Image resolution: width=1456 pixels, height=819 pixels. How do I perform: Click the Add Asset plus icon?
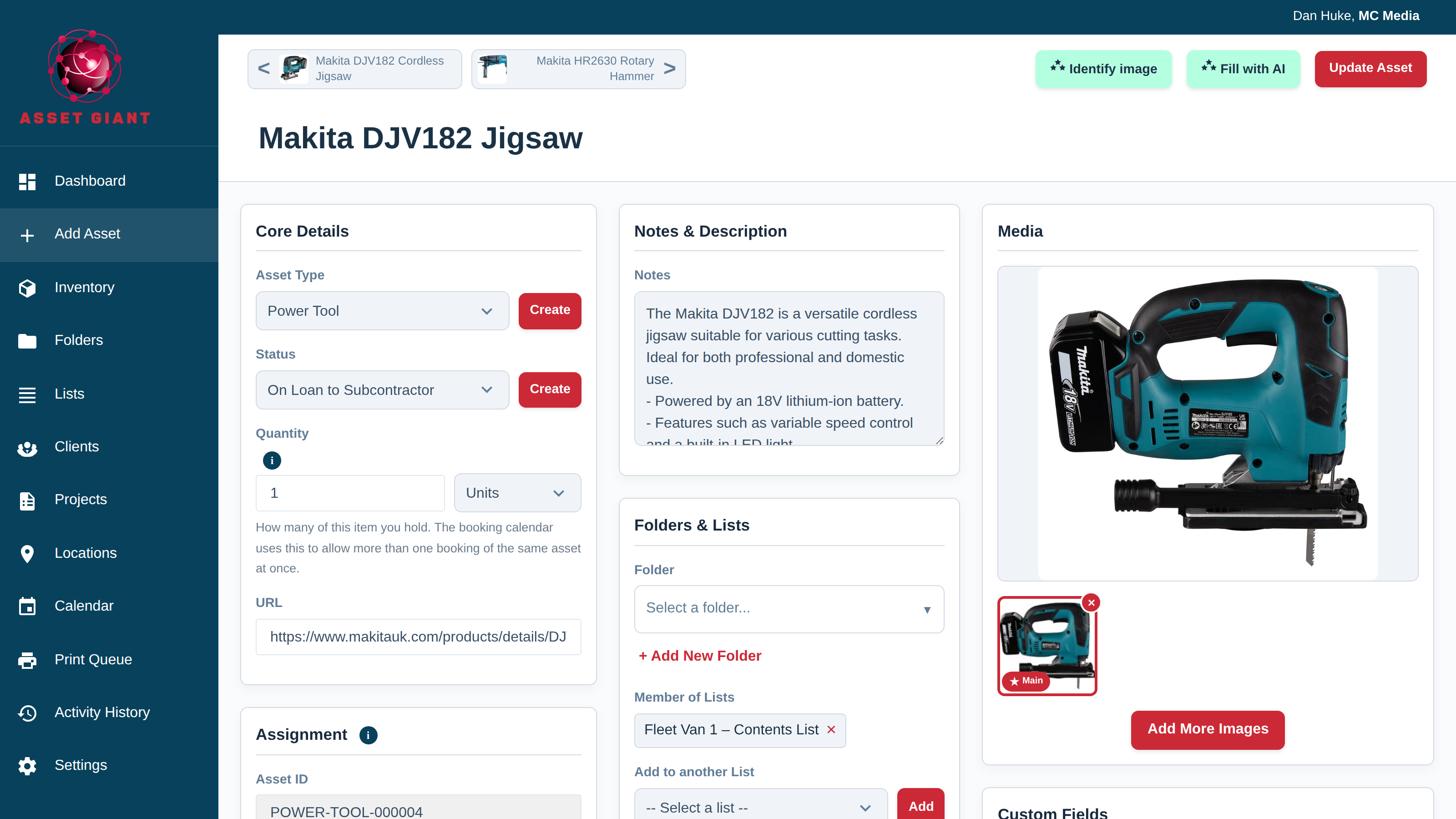coord(27,235)
